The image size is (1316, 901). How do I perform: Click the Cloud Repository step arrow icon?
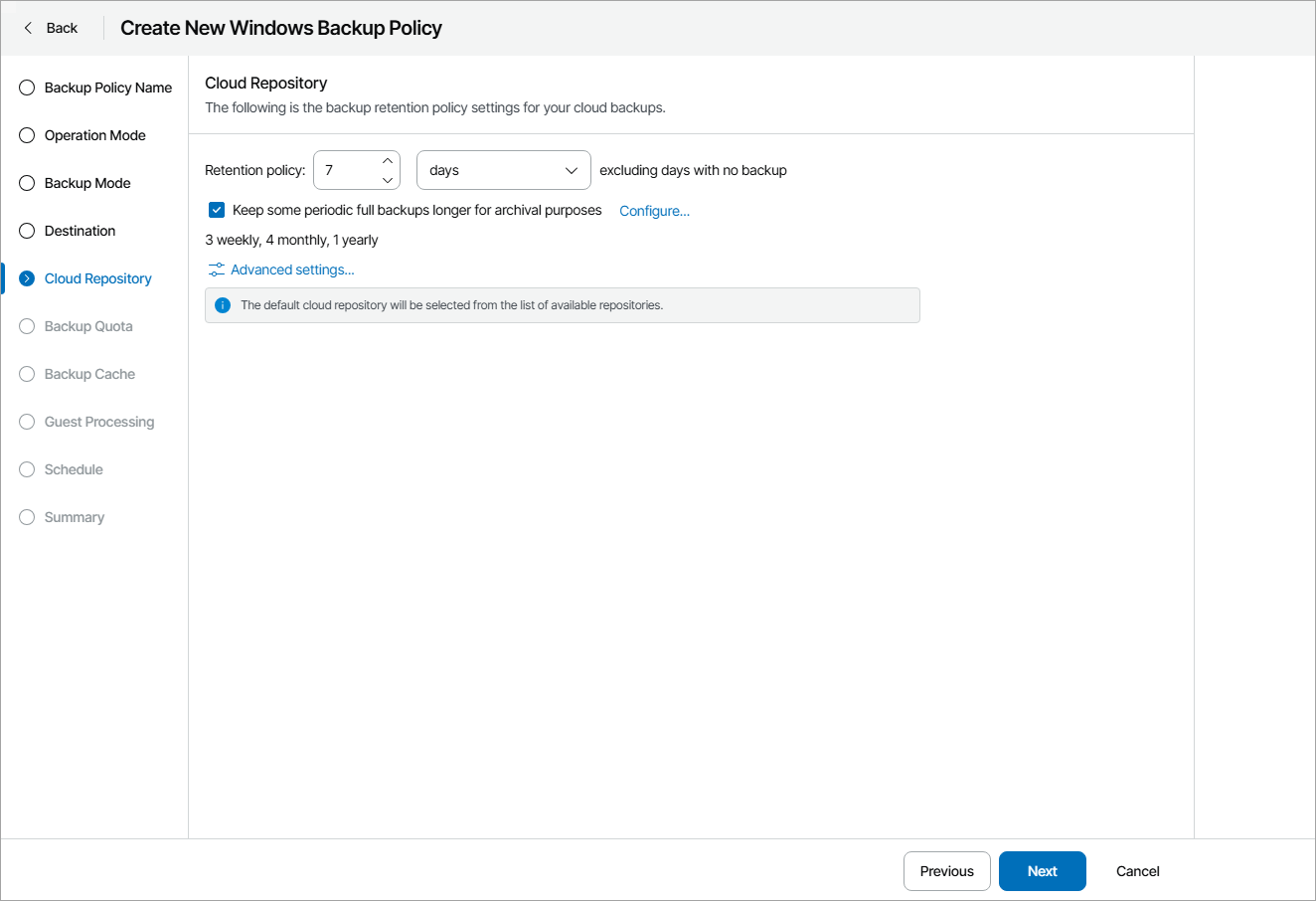coord(27,278)
